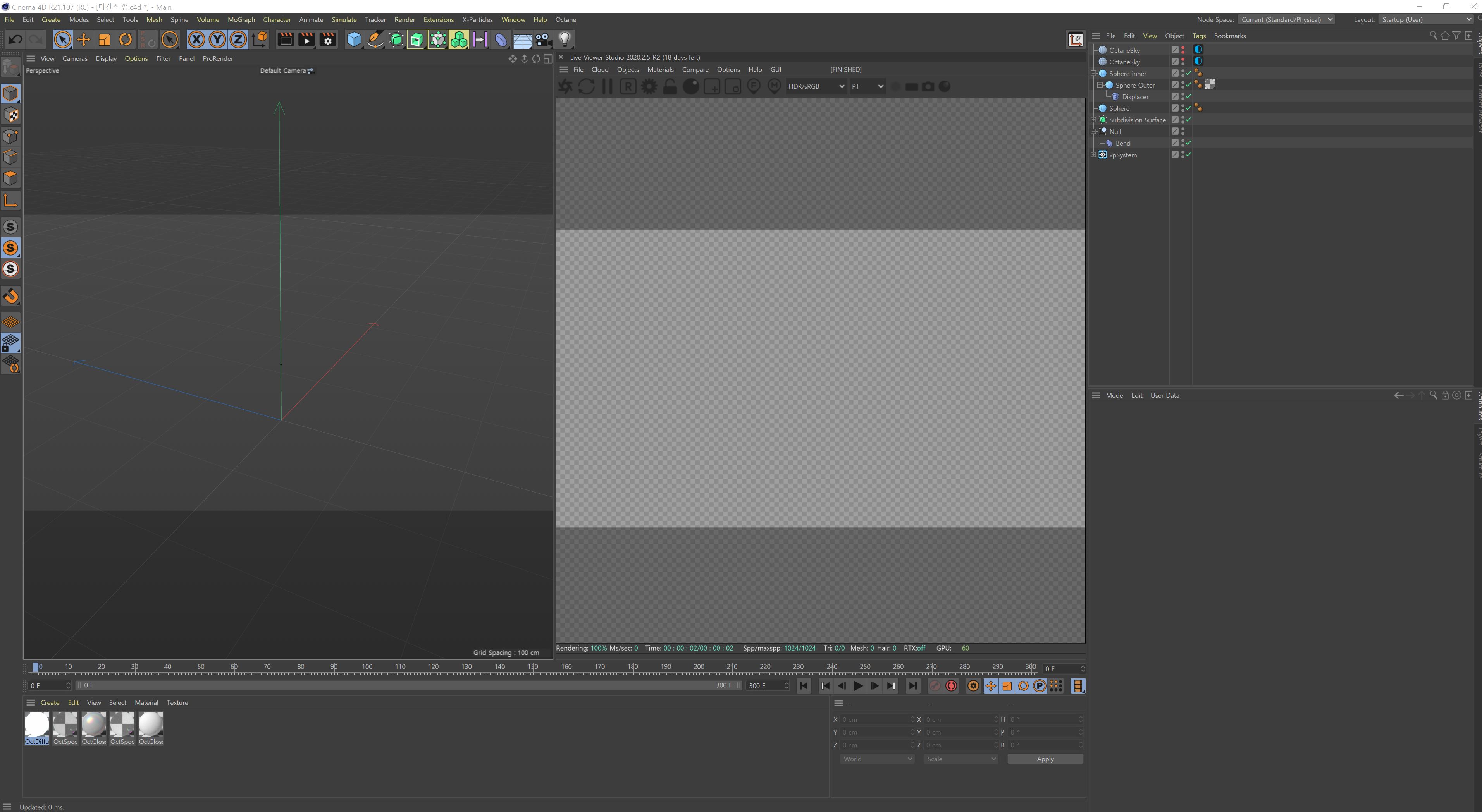Click the Apply button in coordinates
1482x812 pixels.
(x=1045, y=759)
